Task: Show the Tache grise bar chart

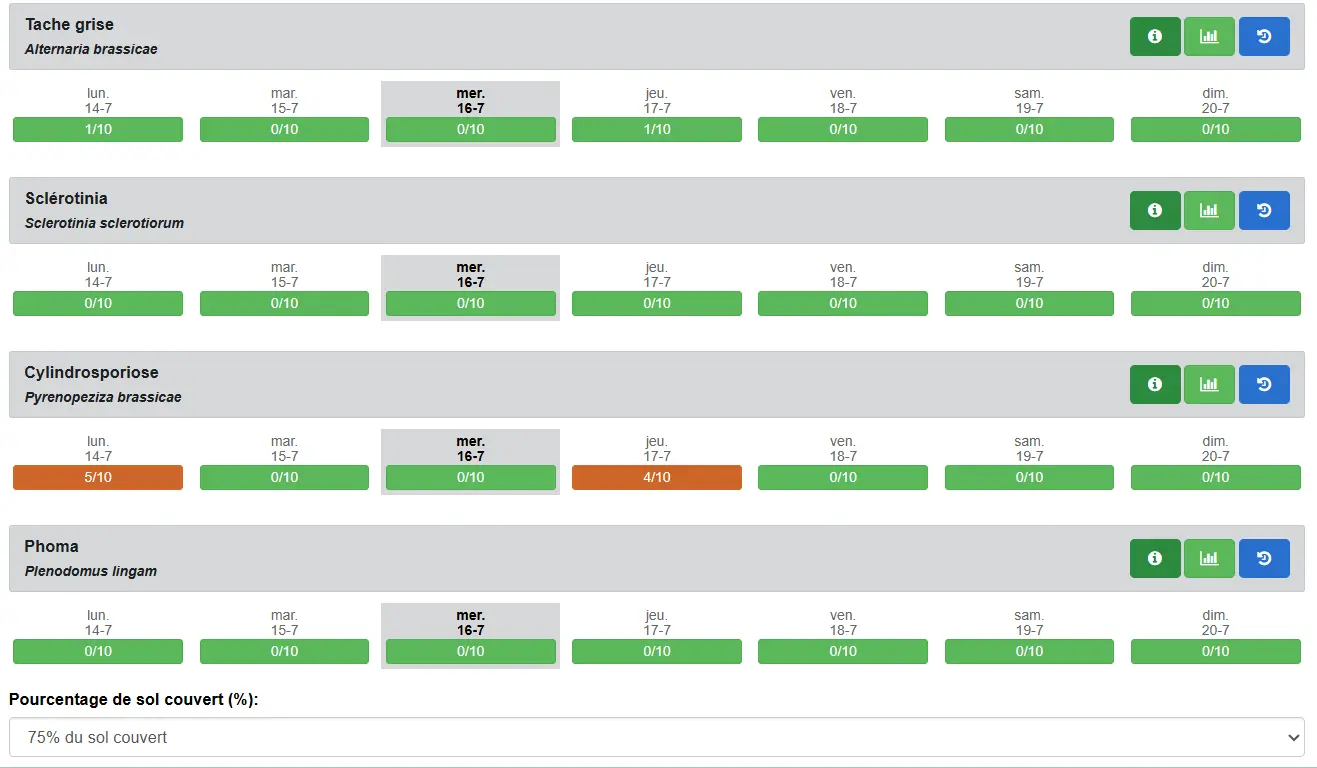Action: [1209, 37]
